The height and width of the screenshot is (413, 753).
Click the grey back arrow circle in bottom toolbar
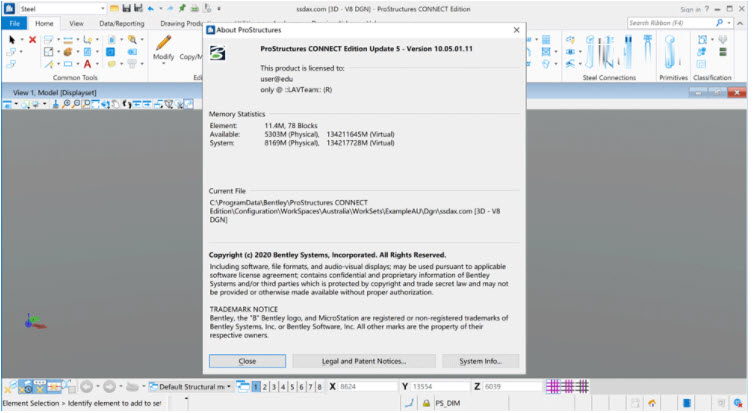pos(86,386)
